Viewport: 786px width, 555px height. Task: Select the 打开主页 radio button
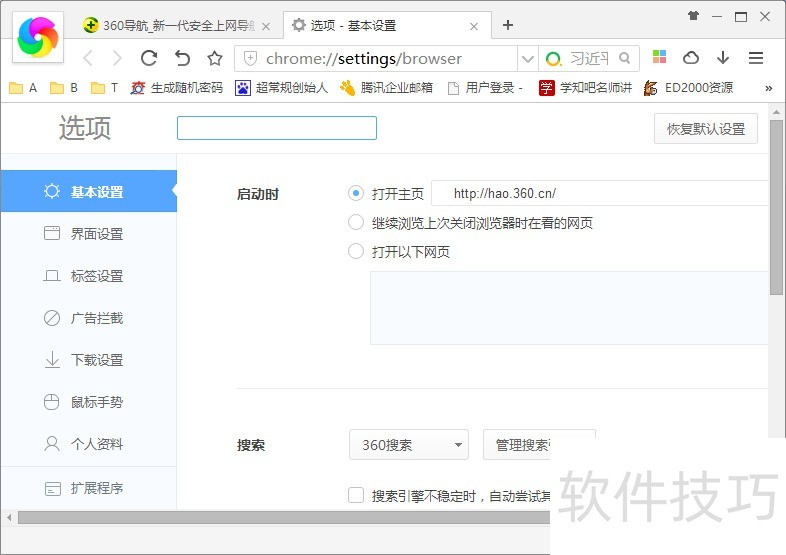click(x=356, y=193)
